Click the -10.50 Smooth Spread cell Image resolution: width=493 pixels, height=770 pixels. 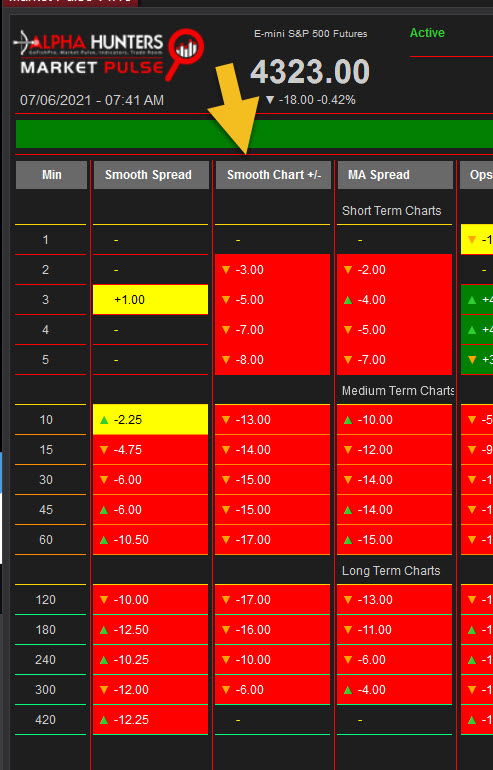[x=150, y=540]
